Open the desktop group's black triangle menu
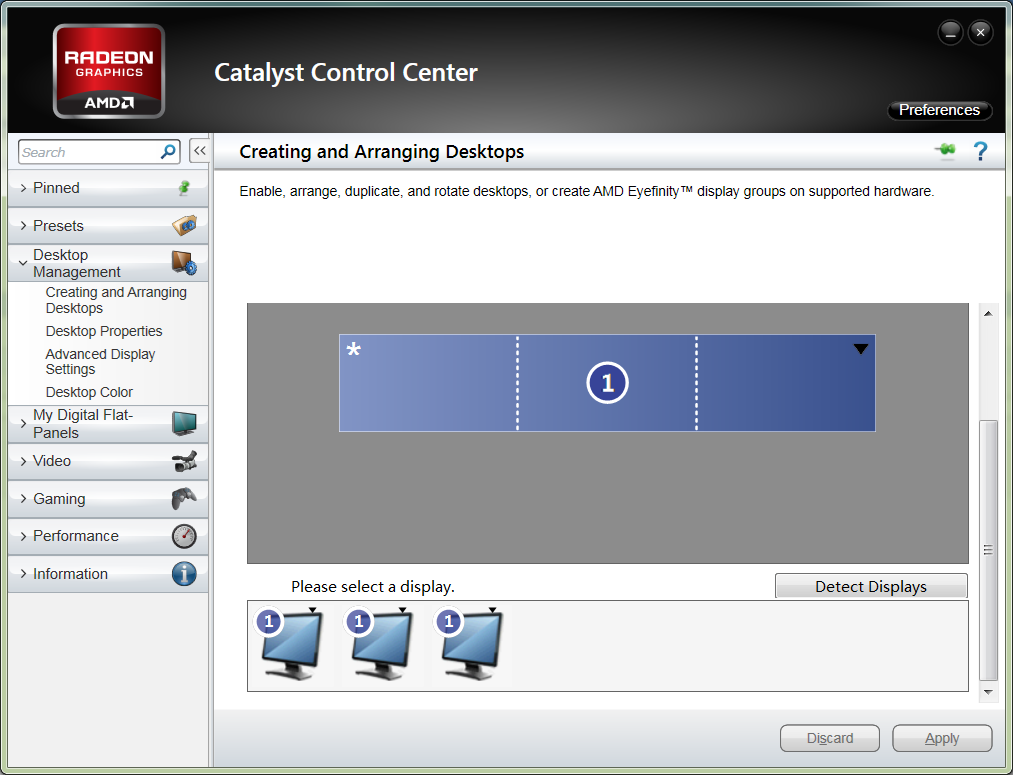The image size is (1013, 775). (x=861, y=349)
